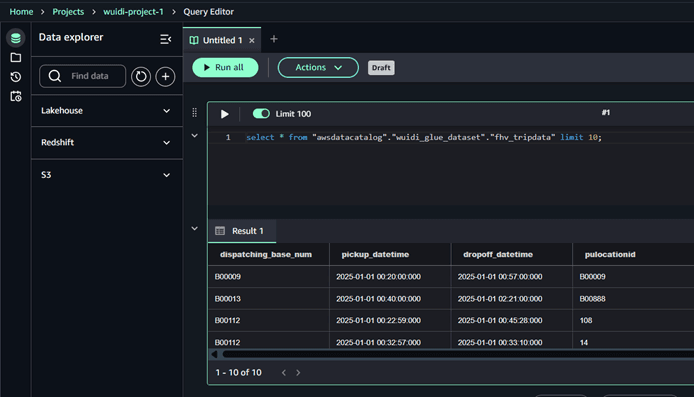This screenshot has width=694, height=397.
Task: Grab the cell drag handle dots
Action: coord(194,113)
